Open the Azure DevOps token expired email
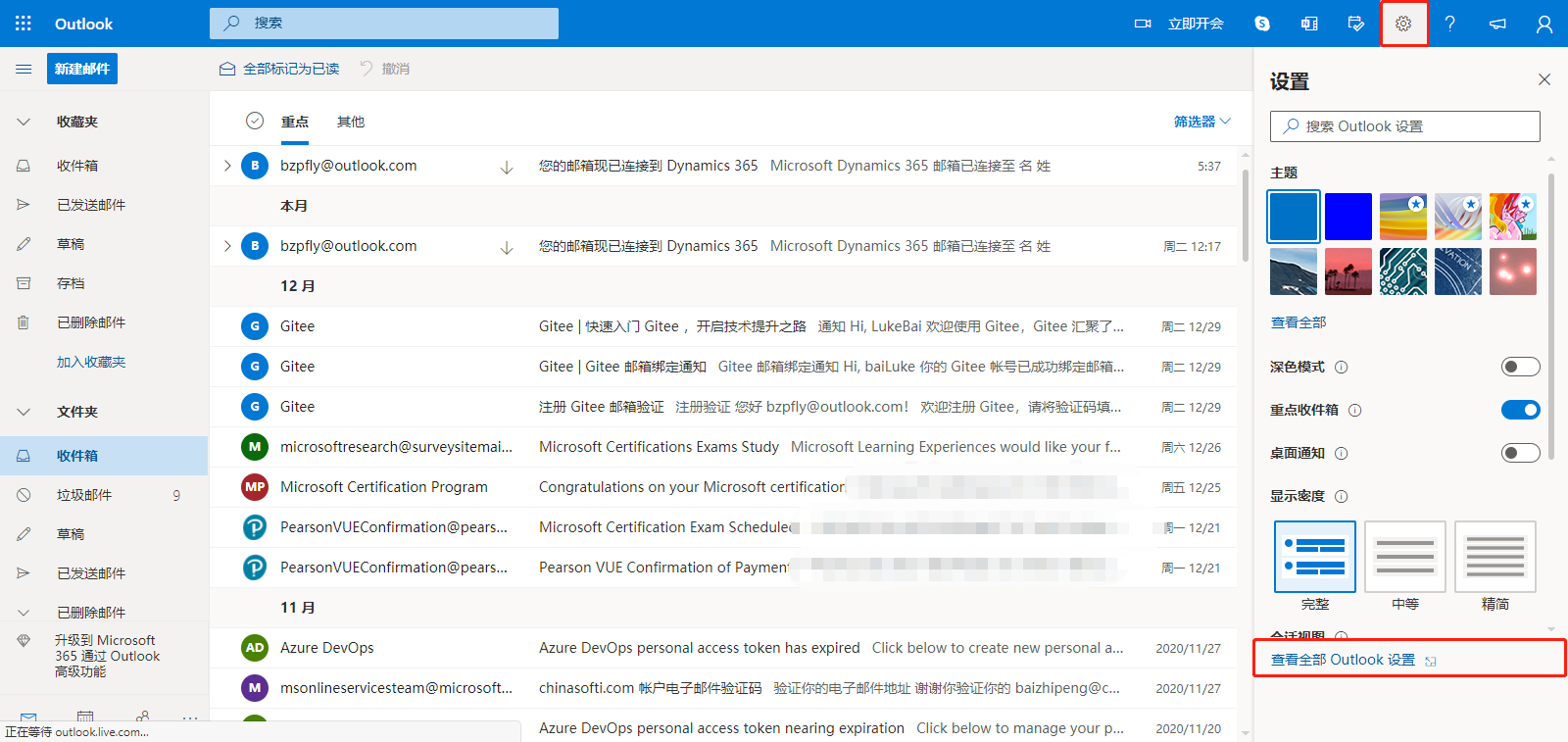The height and width of the screenshot is (742, 1568). click(723, 648)
